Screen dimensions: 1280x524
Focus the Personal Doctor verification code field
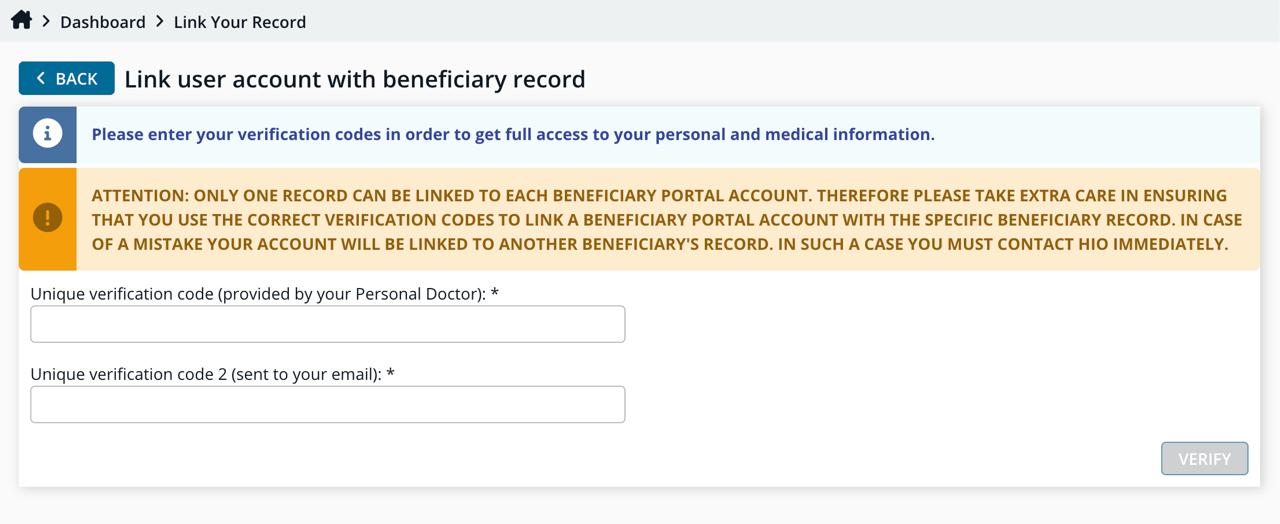[328, 324]
